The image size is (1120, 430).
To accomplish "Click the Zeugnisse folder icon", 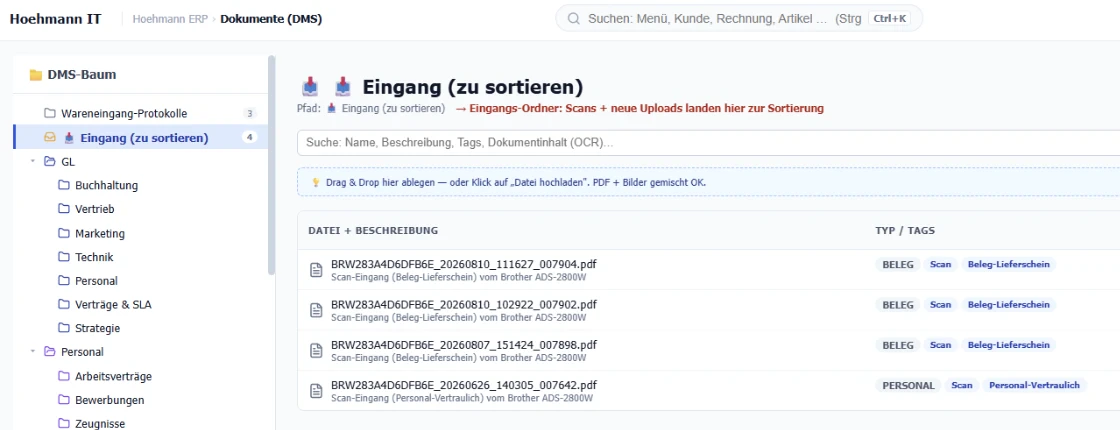I will tap(64, 423).
